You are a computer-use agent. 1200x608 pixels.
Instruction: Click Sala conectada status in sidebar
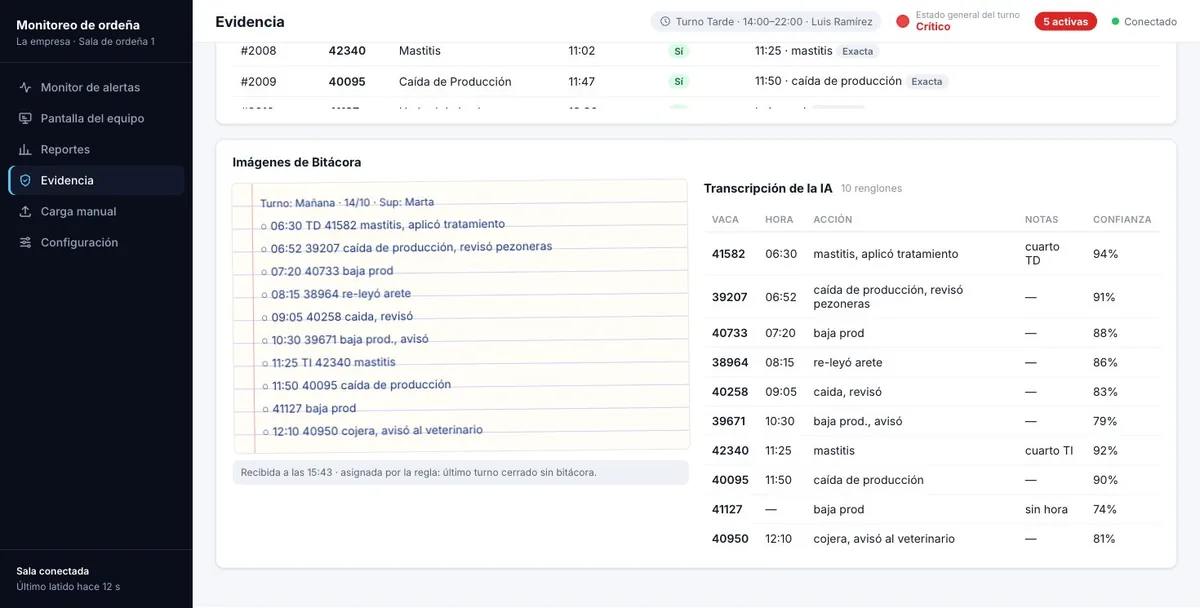pyautogui.click(x=52, y=571)
